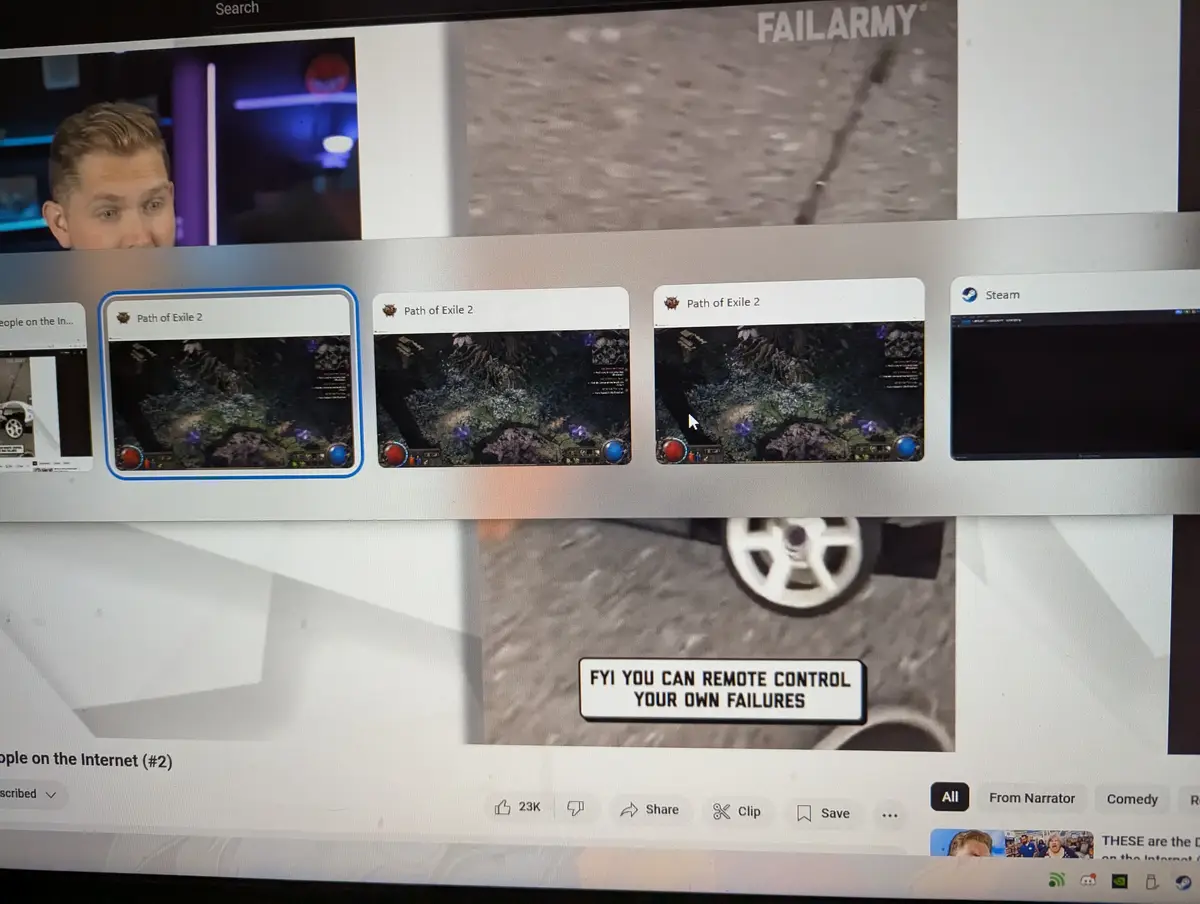Select the Comedy filter chip

[1132, 799]
